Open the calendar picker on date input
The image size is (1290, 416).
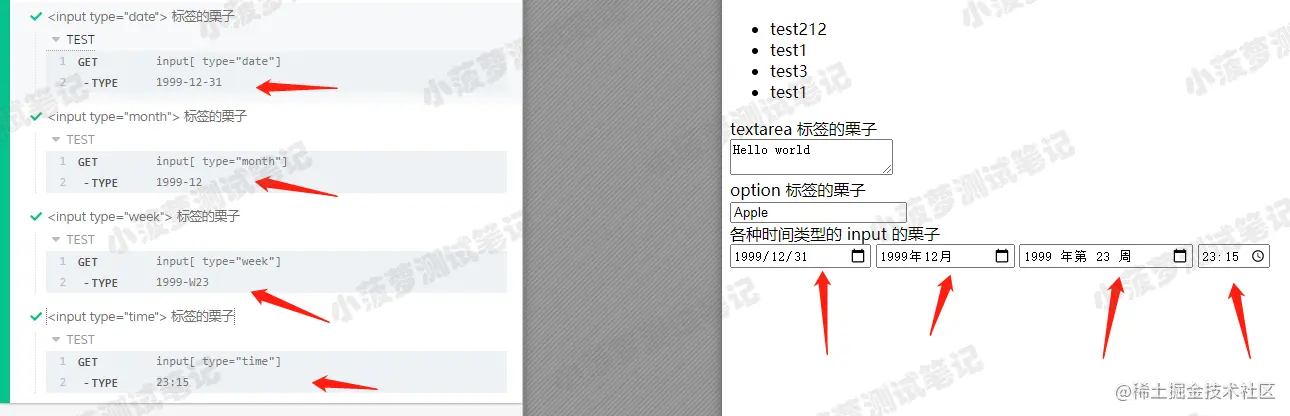coord(858,256)
